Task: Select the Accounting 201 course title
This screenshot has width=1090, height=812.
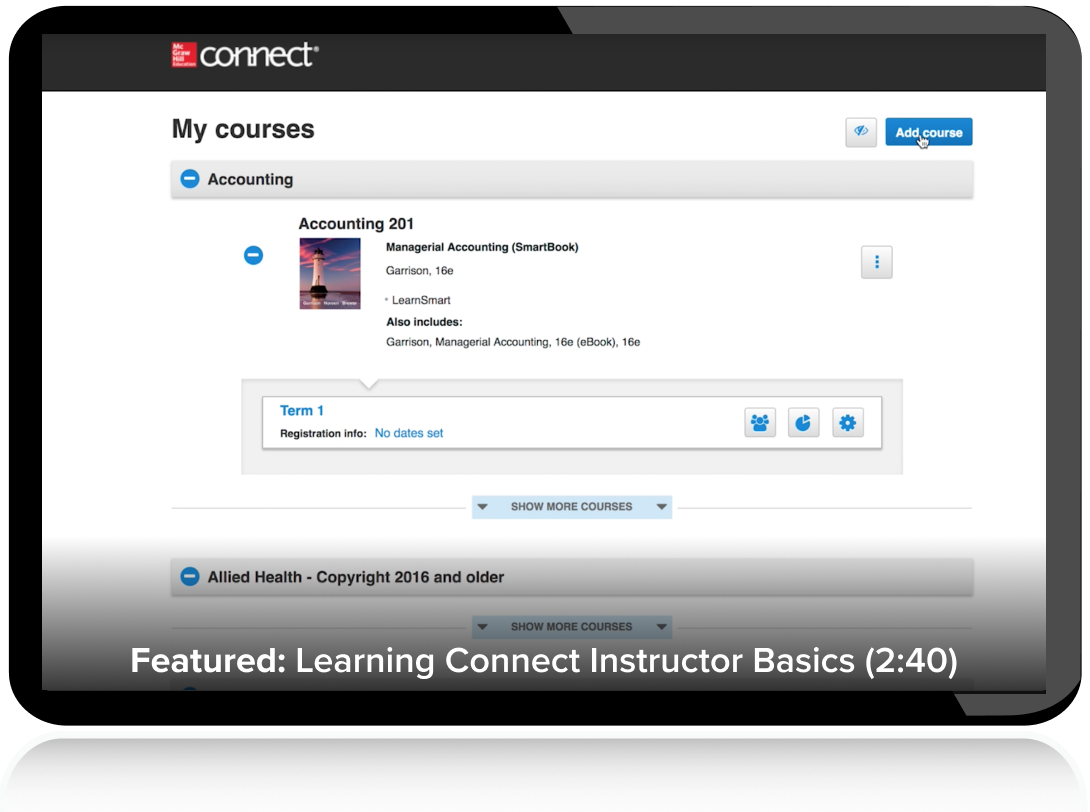Action: click(x=356, y=224)
